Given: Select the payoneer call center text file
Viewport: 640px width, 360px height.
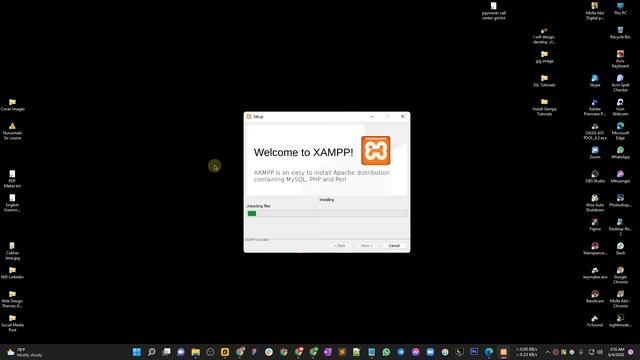Looking at the screenshot, I should click(493, 11).
